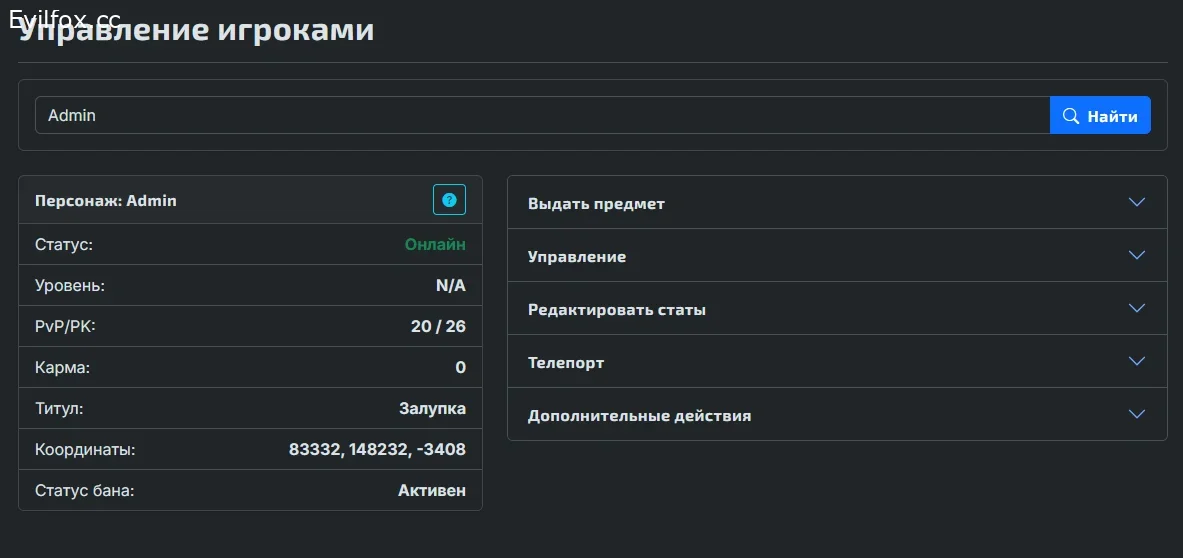Click the magnifier icon in the Найти button
The height and width of the screenshot is (558, 1183).
(1071, 116)
